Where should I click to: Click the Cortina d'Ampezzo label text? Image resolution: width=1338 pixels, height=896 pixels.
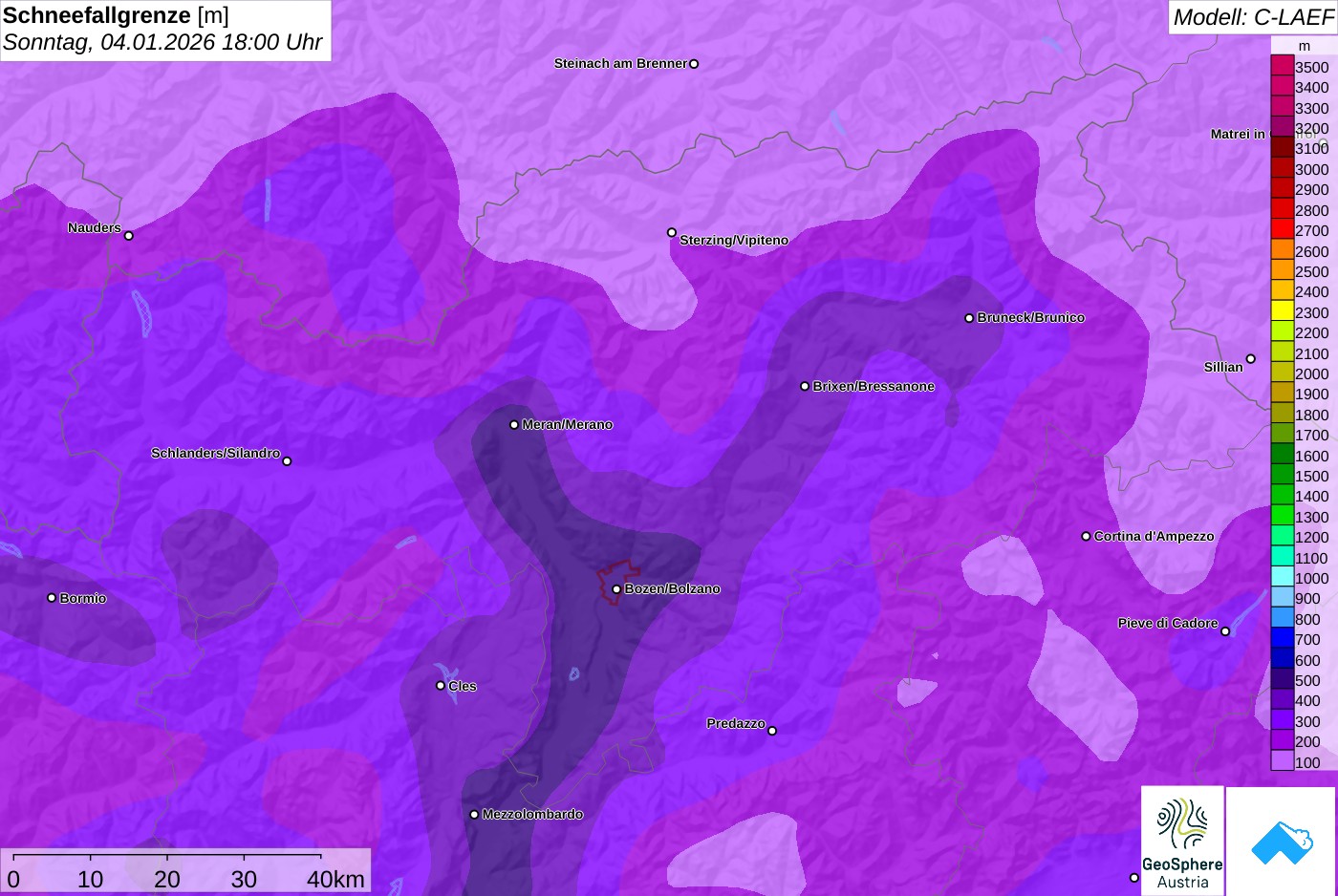(x=1155, y=537)
